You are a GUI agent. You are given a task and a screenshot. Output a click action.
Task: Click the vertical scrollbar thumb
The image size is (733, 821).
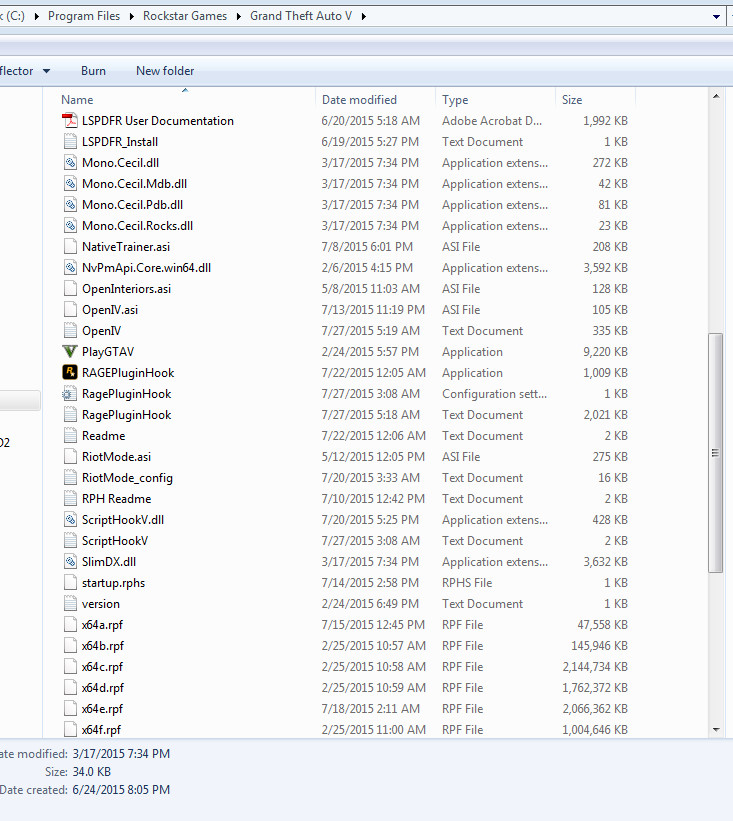coord(716,453)
